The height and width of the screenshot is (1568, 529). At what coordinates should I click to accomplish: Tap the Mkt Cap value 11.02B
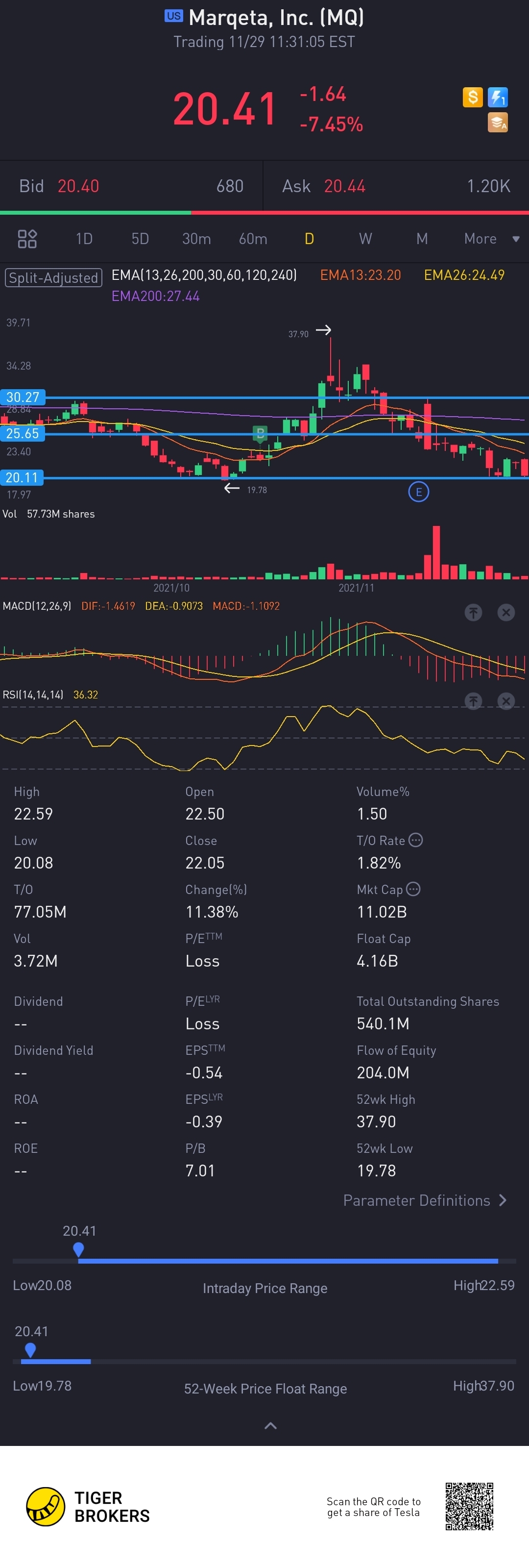(382, 912)
